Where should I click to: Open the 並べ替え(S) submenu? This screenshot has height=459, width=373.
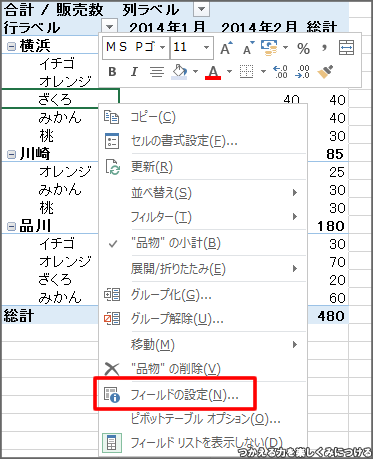click(x=203, y=193)
